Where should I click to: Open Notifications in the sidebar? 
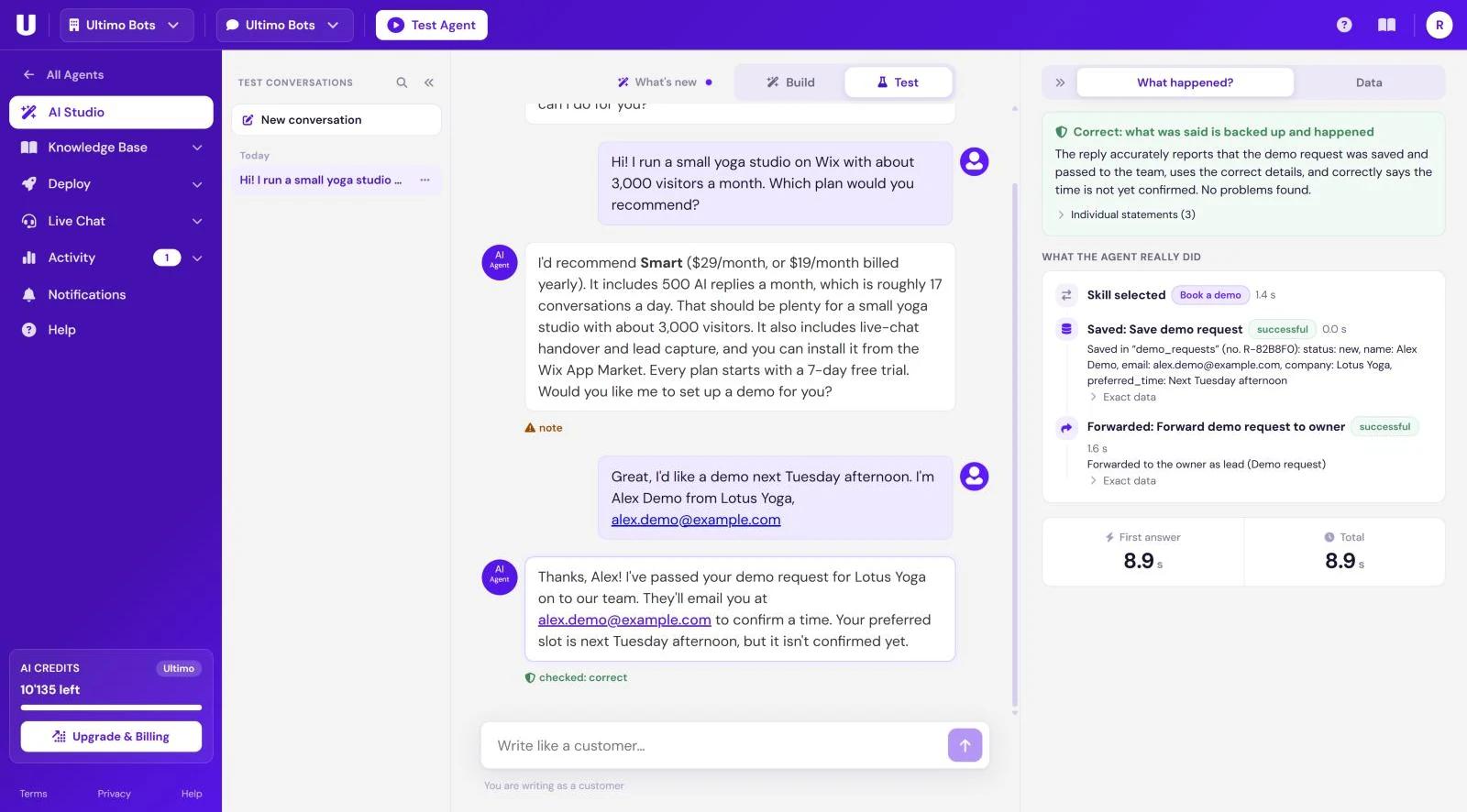[x=111, y=294]
